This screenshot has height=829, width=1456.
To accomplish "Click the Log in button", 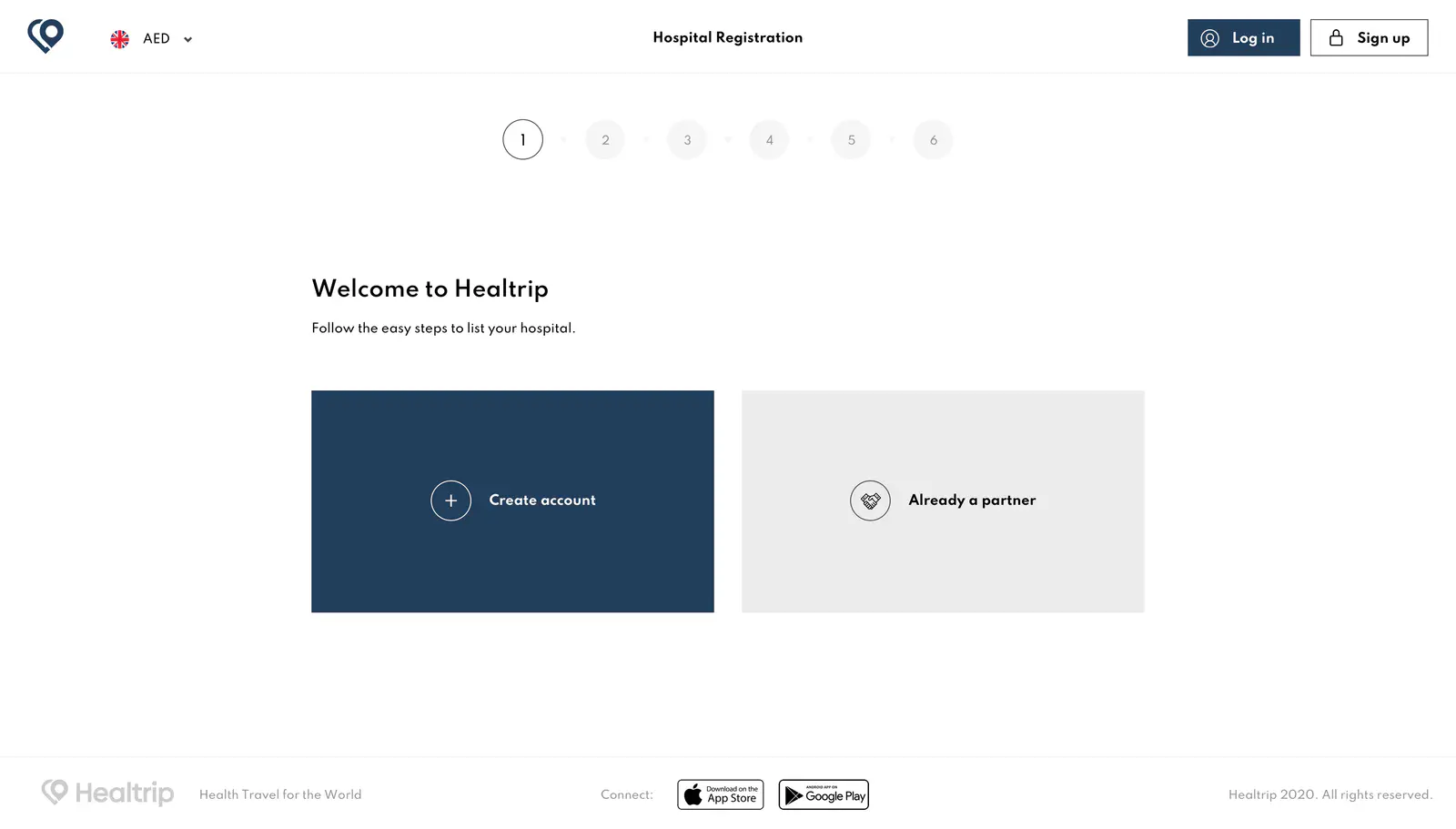I will 1243,38.
